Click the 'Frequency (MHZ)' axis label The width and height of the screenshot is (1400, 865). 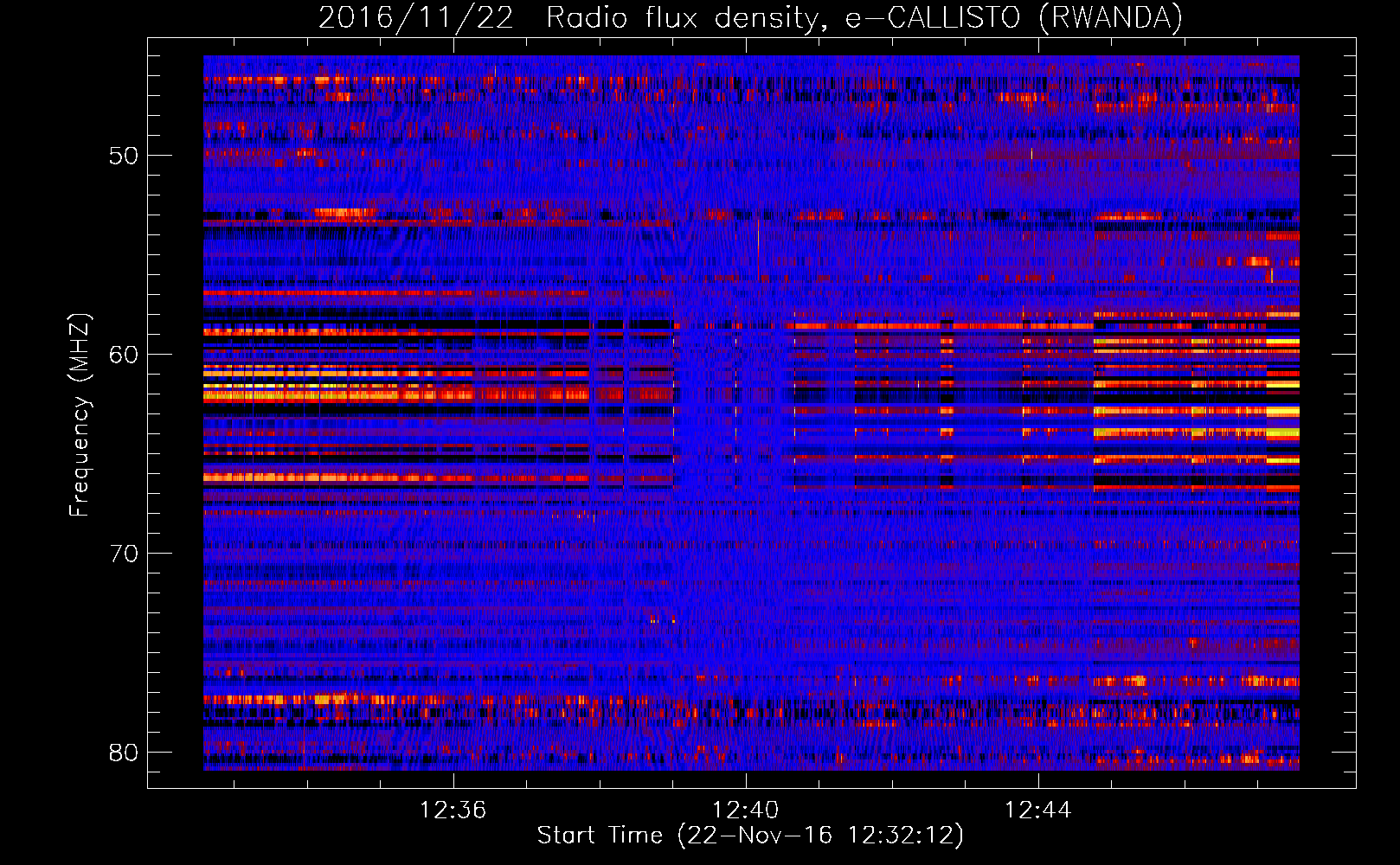[x=80, y=415]
